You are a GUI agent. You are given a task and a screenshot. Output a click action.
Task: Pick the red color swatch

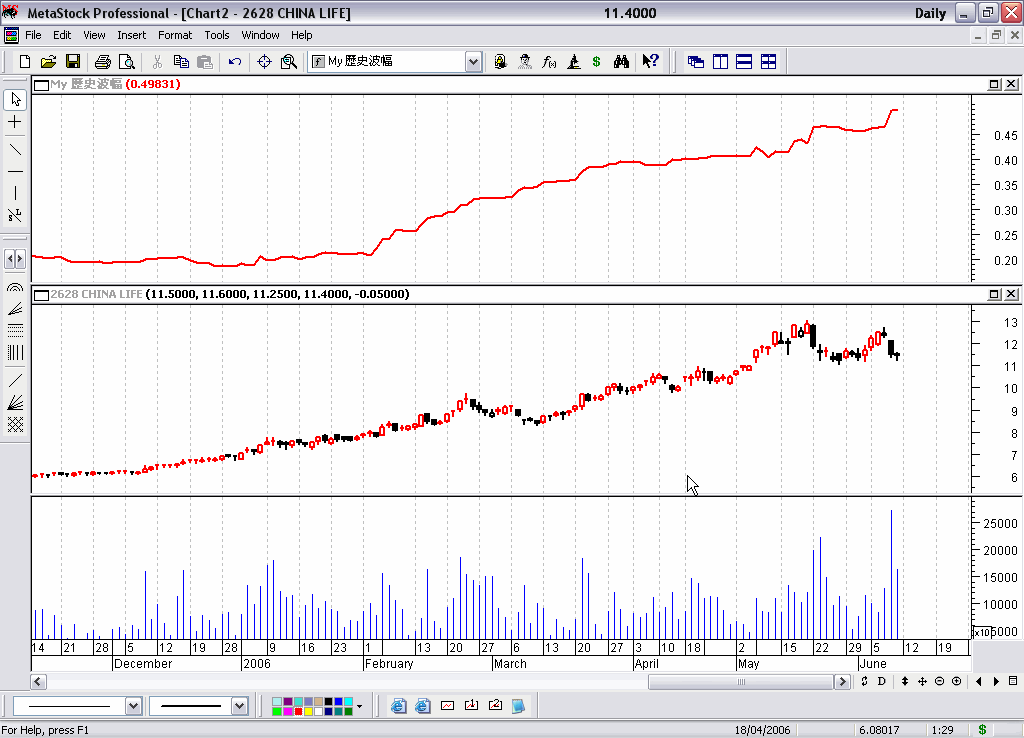pos(298,711)
